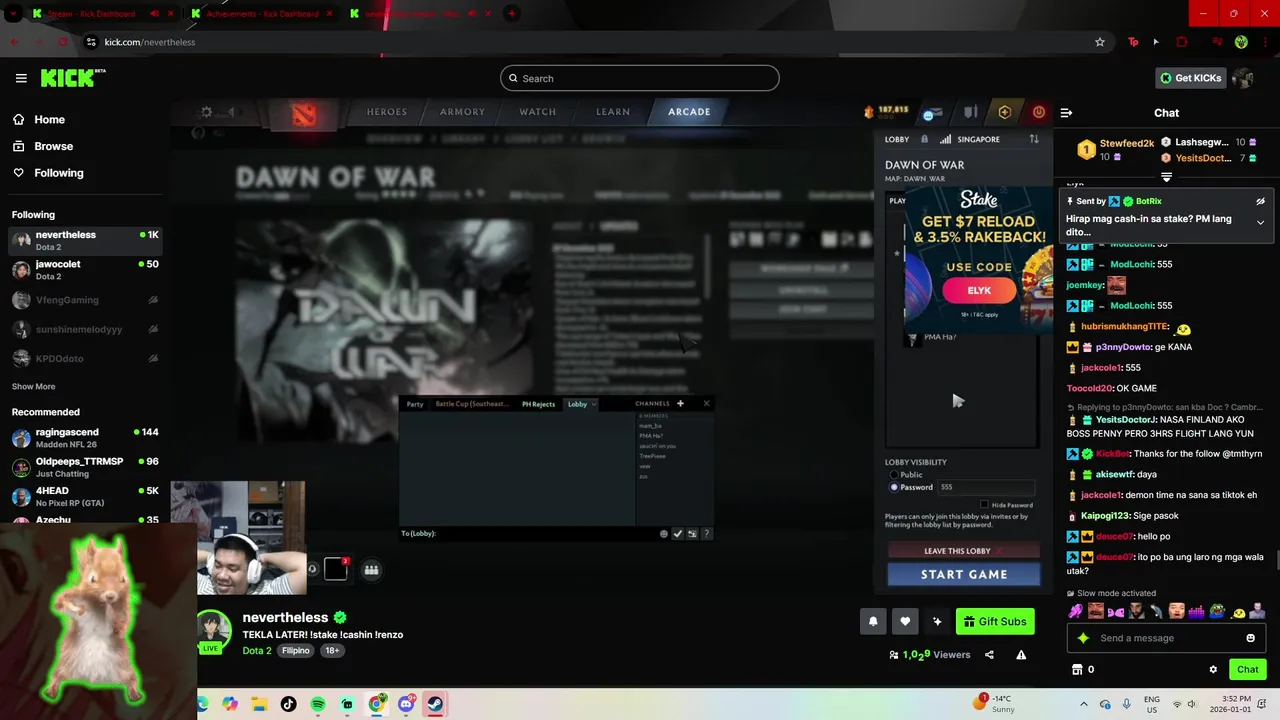
Task: Bookmark this page star icon
Action: tap(1100, 42)
